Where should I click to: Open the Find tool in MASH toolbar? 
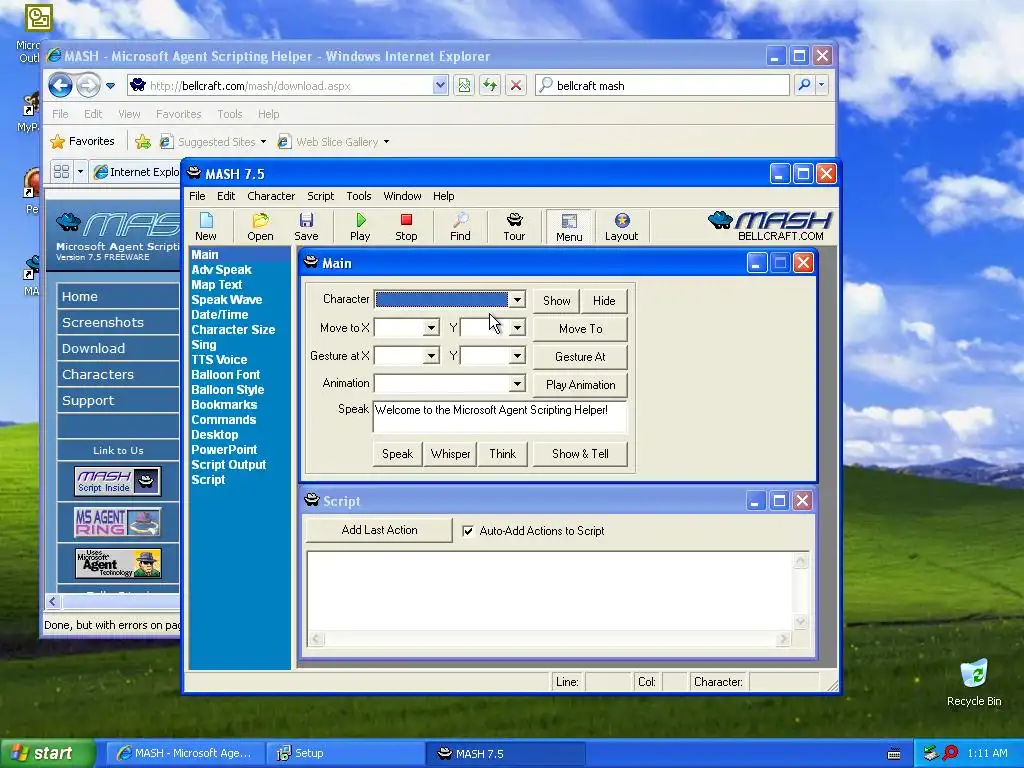[460, 227]
